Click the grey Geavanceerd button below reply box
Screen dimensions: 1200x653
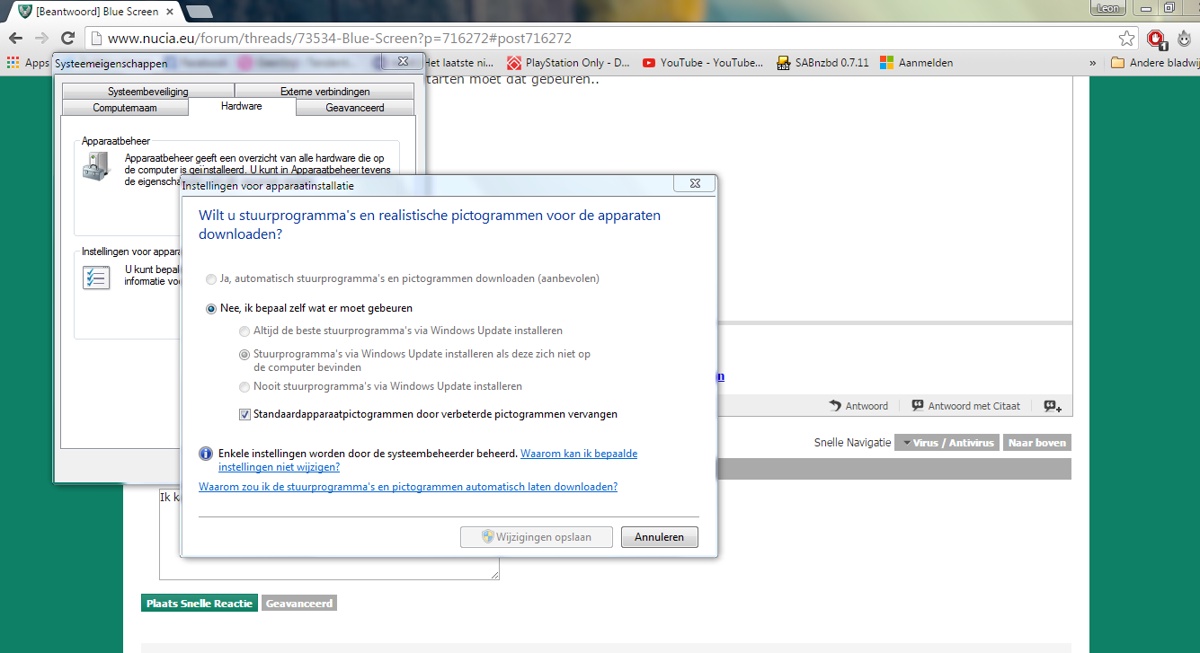point(299,603)
